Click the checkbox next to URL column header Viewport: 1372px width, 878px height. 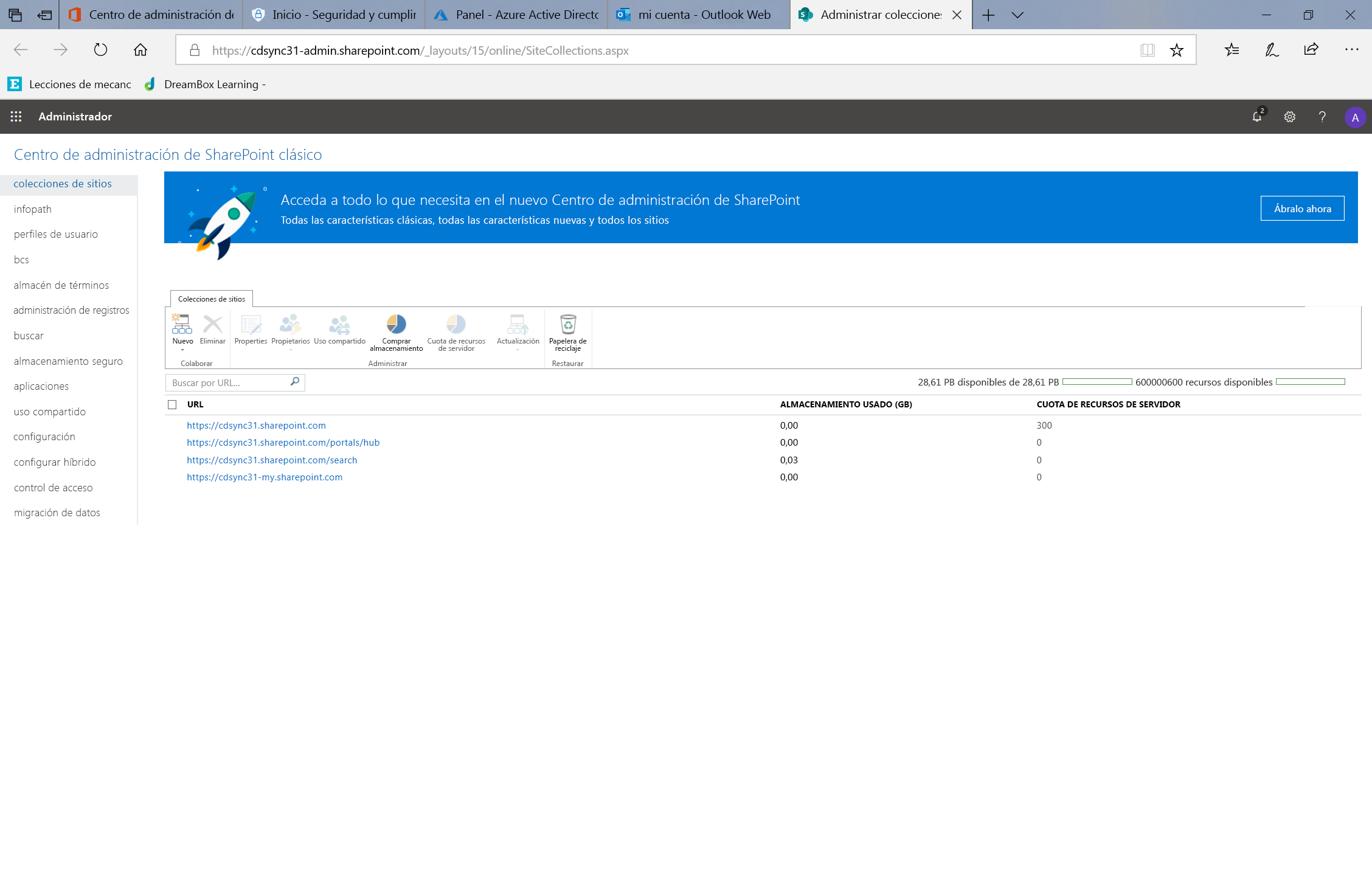tap(172, 404)
